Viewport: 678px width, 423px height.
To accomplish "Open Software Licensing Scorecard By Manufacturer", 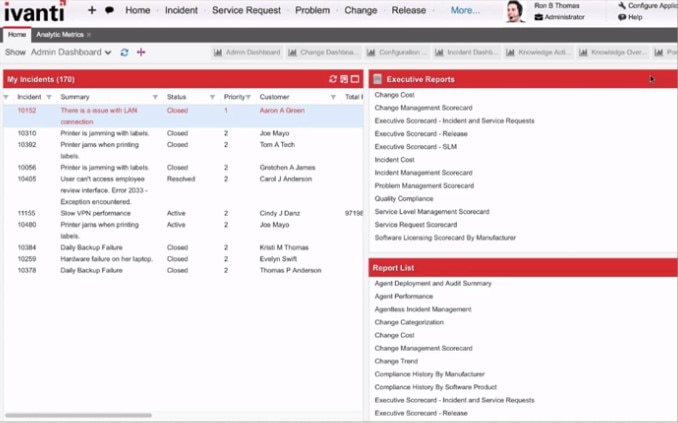I will (x=445, y=237).
